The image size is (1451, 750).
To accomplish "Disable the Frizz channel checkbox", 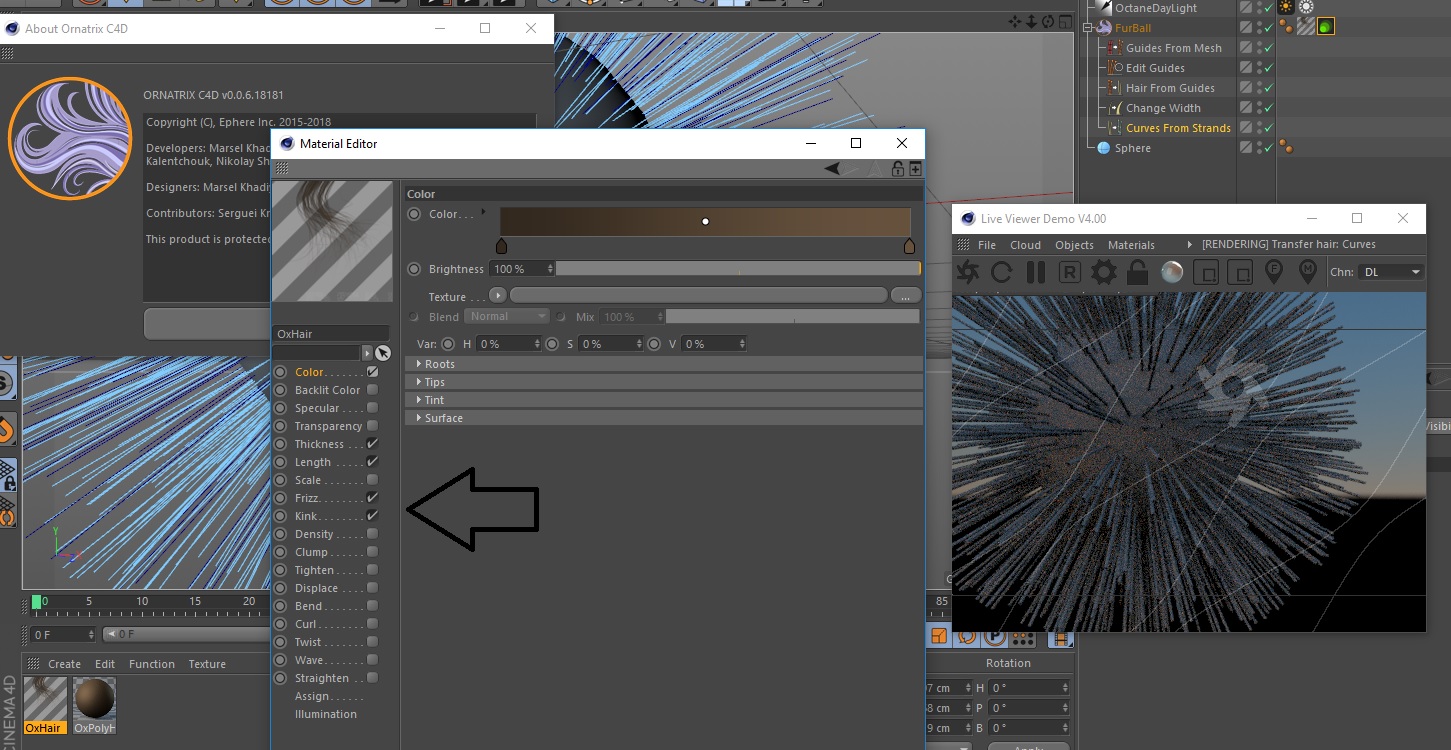I will 372,498.
